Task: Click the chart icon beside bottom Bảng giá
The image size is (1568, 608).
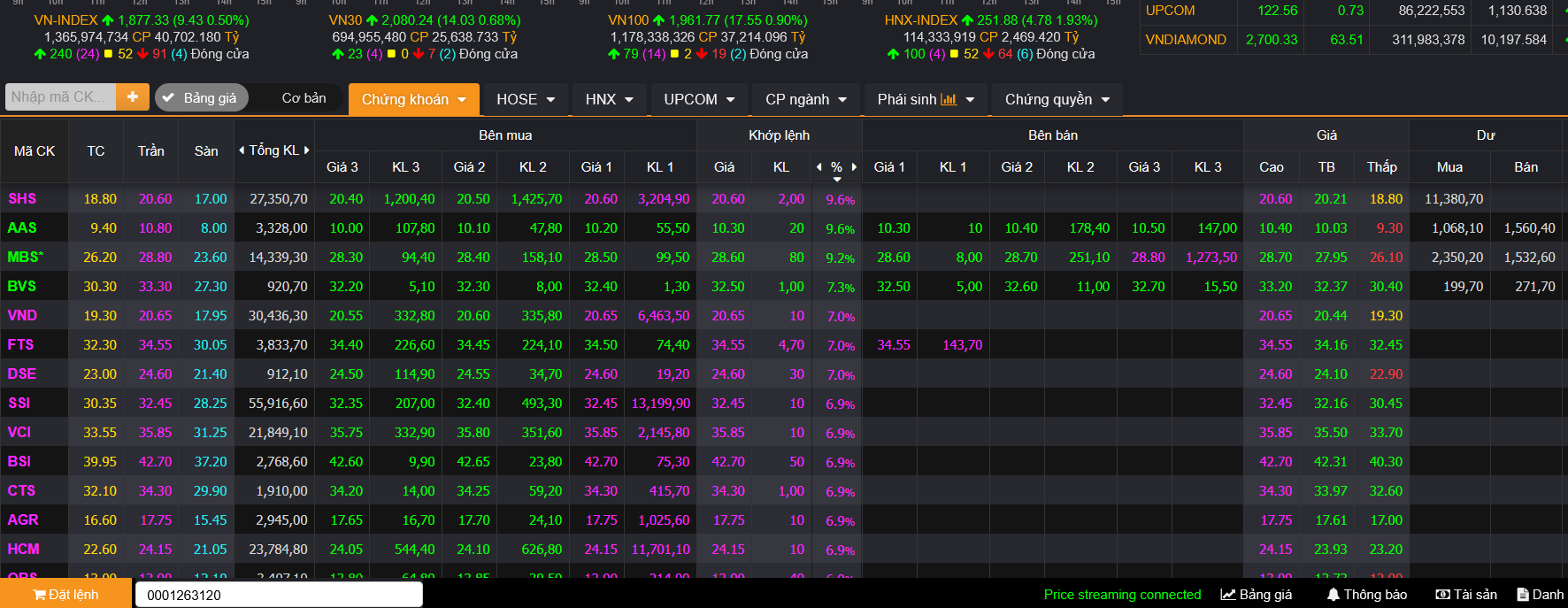Action: coord(1227,595)
